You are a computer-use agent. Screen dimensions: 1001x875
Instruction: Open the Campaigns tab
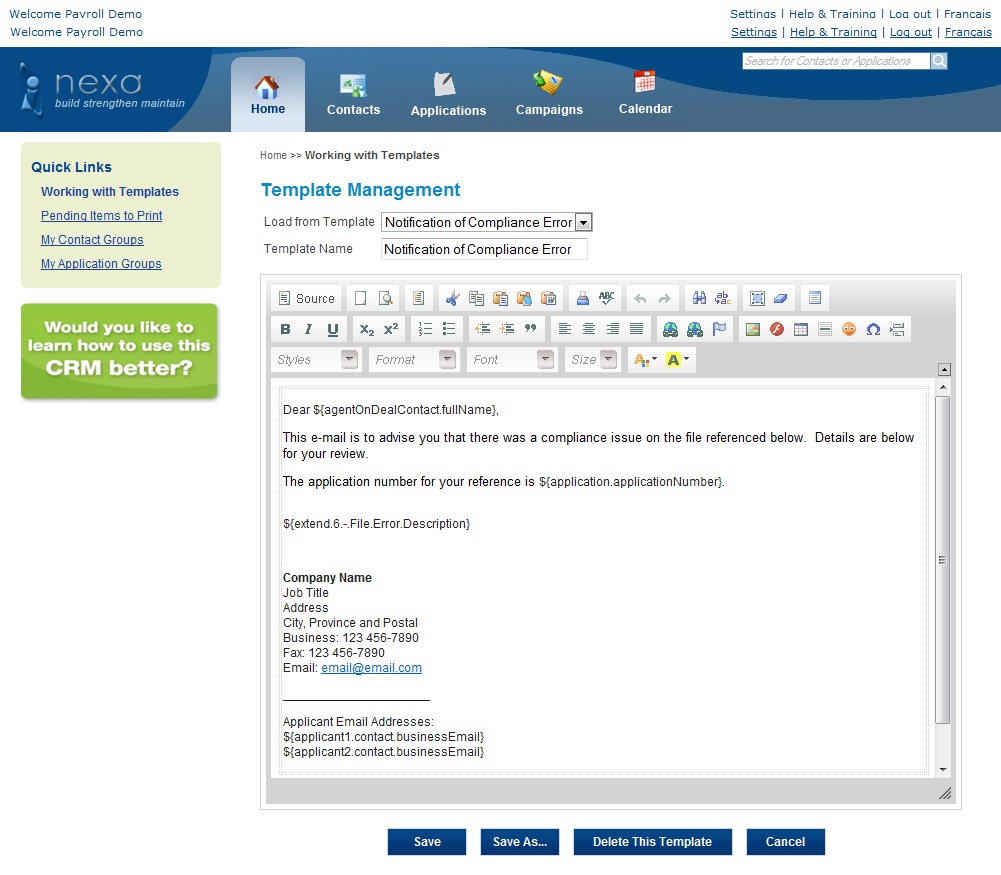click(x=549, y=94)
